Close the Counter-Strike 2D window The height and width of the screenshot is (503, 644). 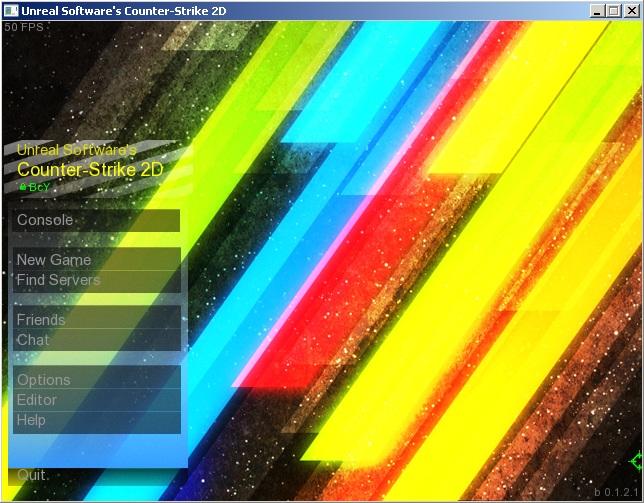[632, 11]
